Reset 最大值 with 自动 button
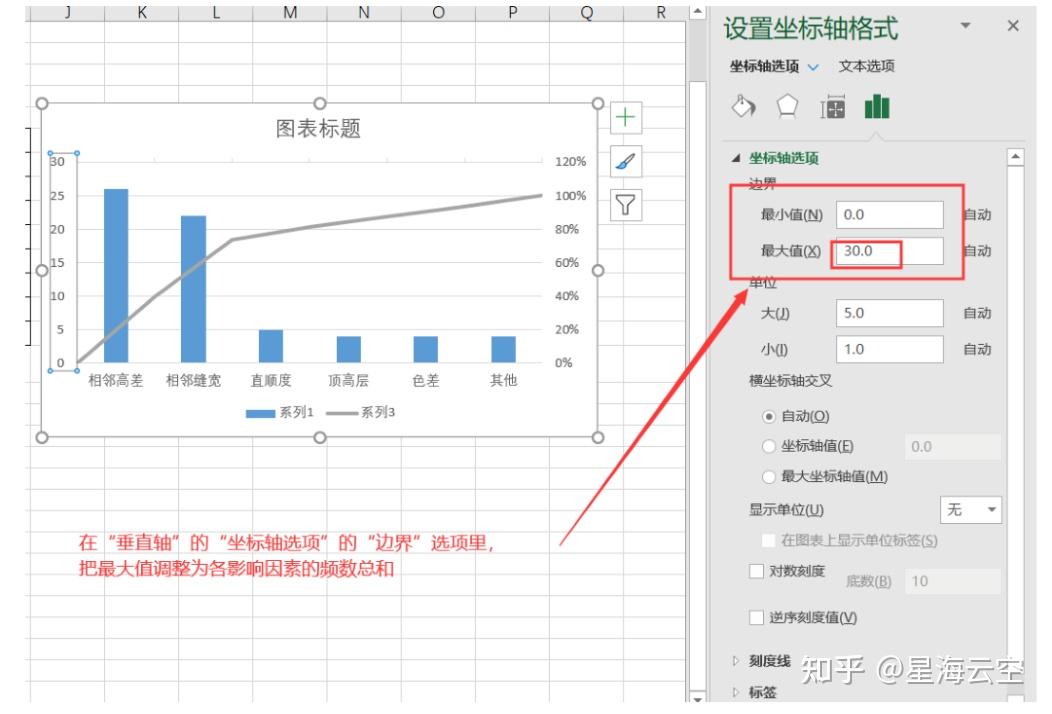The image size is (1052, 714). click(x=977, y=251)
